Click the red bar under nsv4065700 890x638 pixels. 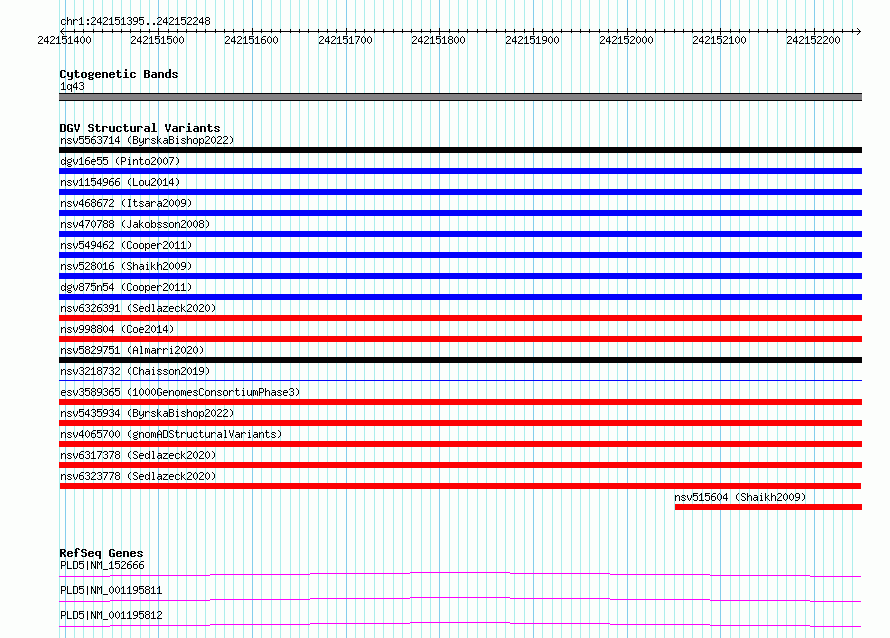[x=460, y=444]
